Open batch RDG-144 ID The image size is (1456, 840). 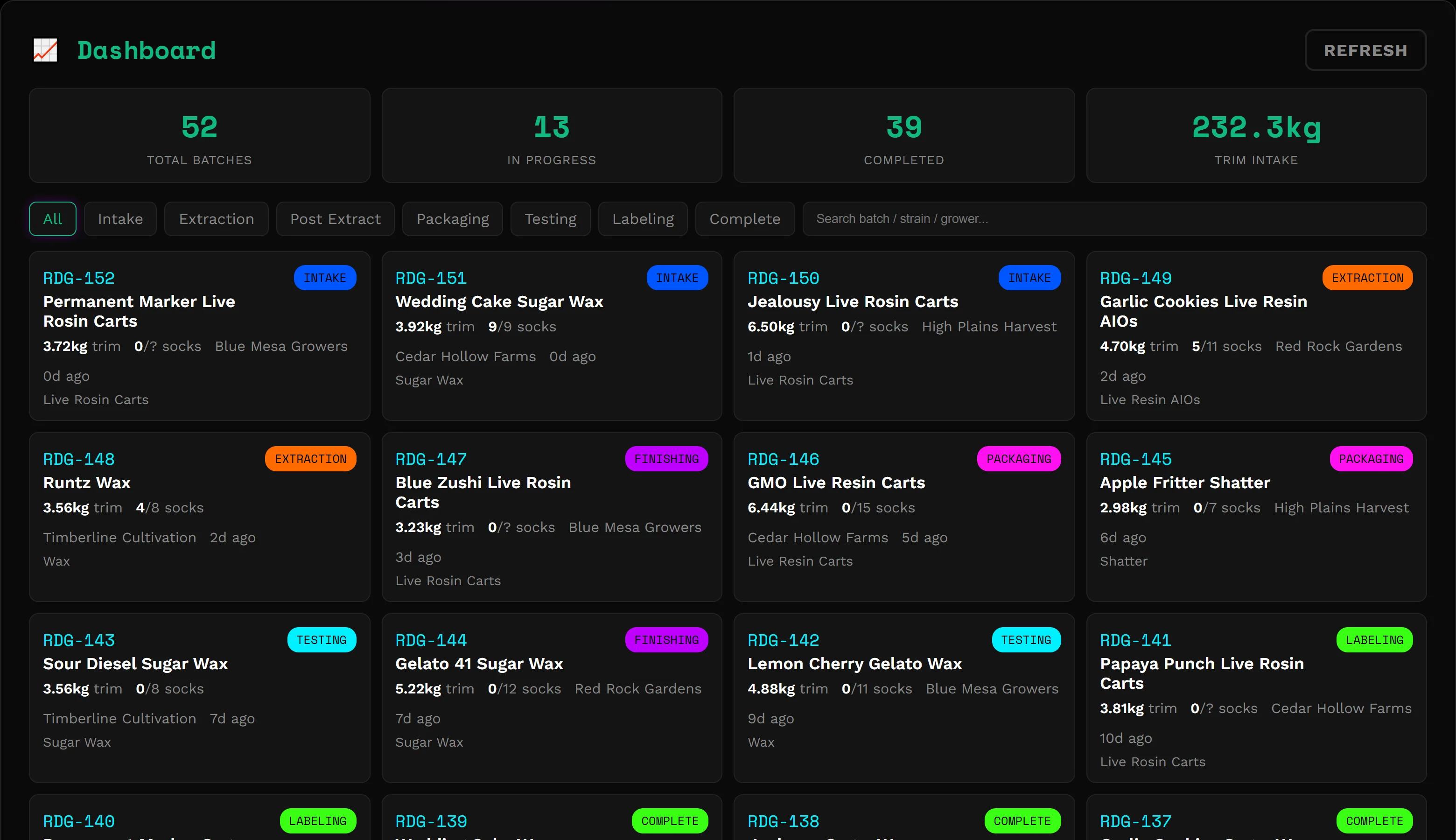pos(431,640)
